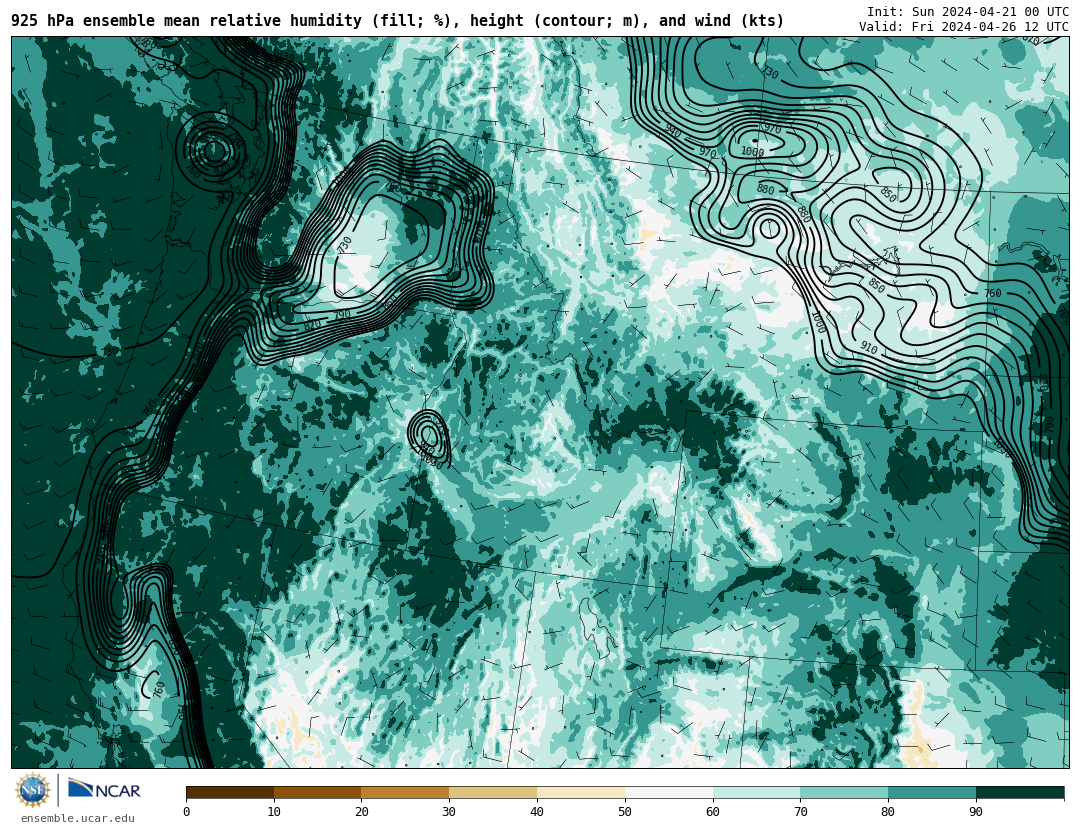
Task: Click the 90-100 dark green color swatch
Action: pos(1020,793)
